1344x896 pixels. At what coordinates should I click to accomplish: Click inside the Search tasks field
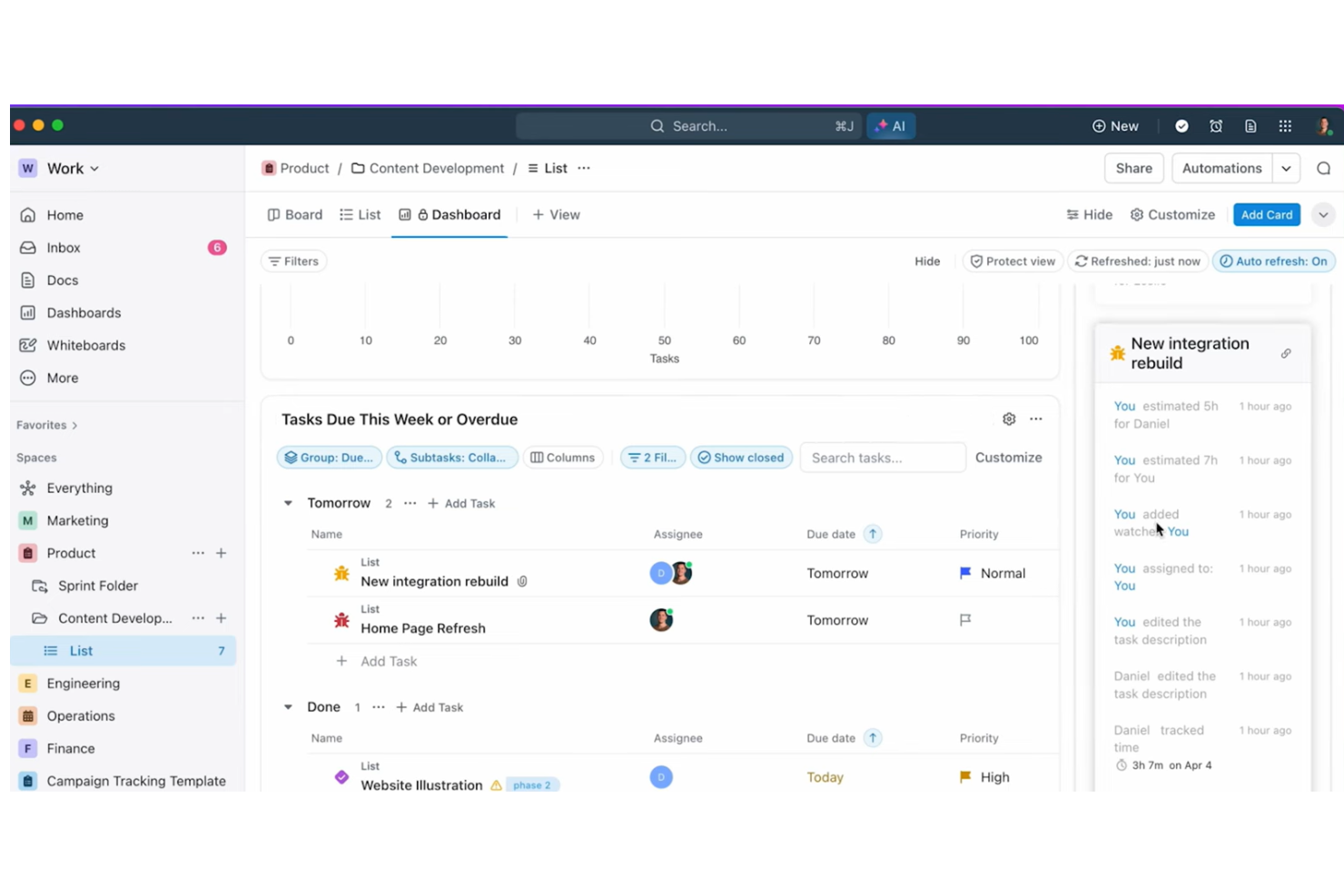(x=881, y=458)
